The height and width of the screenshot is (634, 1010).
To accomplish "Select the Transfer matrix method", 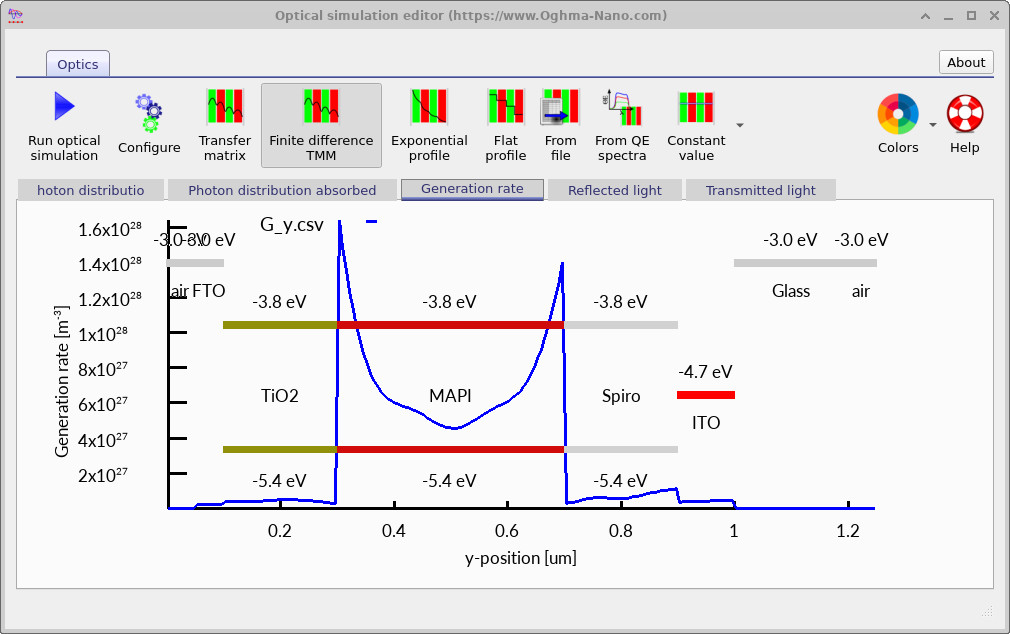I will (x=225, y=126).
